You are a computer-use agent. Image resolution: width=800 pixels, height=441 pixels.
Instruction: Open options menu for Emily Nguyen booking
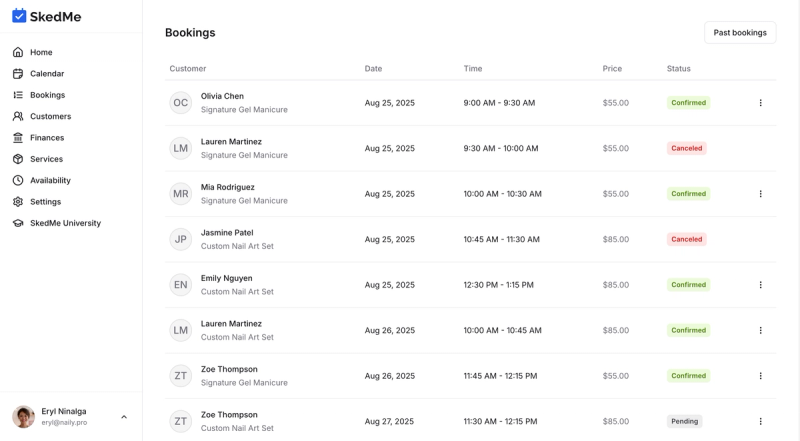pos(760,285)
